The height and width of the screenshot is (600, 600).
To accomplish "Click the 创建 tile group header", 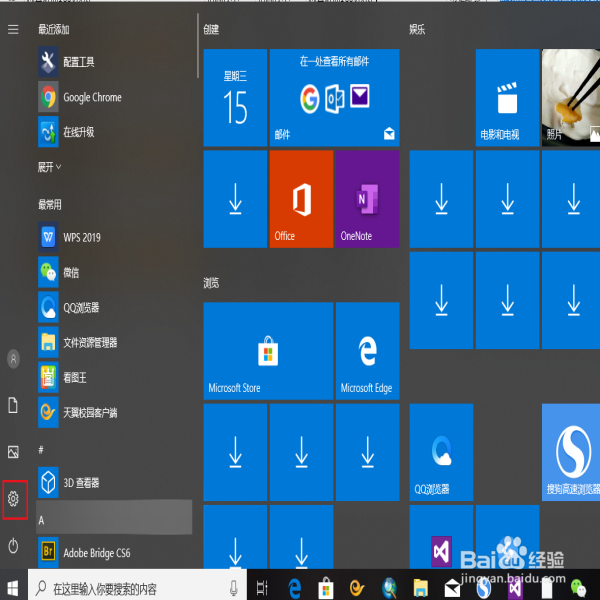I will pyautogui.click(x=211, y=29).
